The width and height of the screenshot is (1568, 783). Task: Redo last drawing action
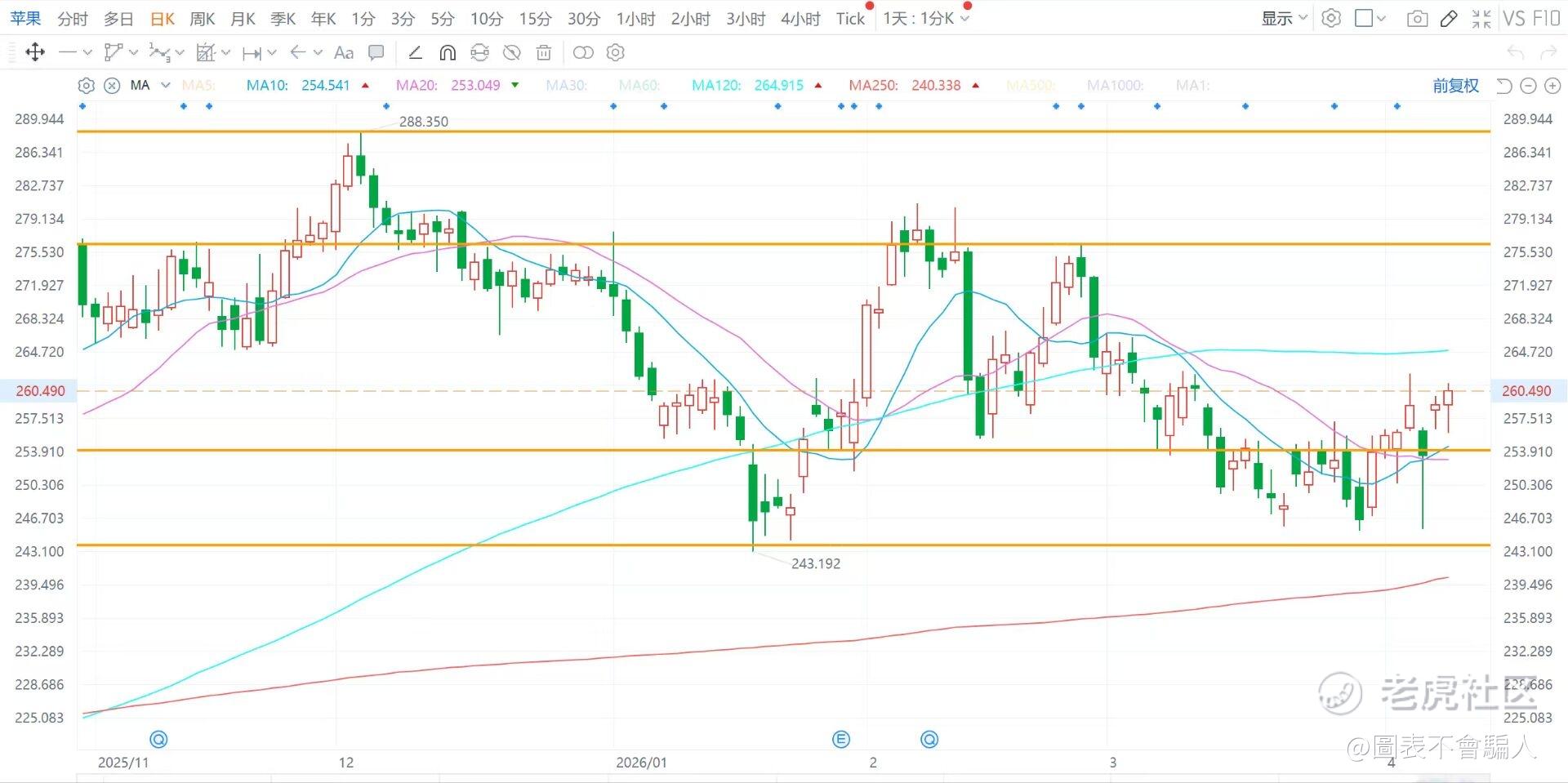(x=1548, y=53)
